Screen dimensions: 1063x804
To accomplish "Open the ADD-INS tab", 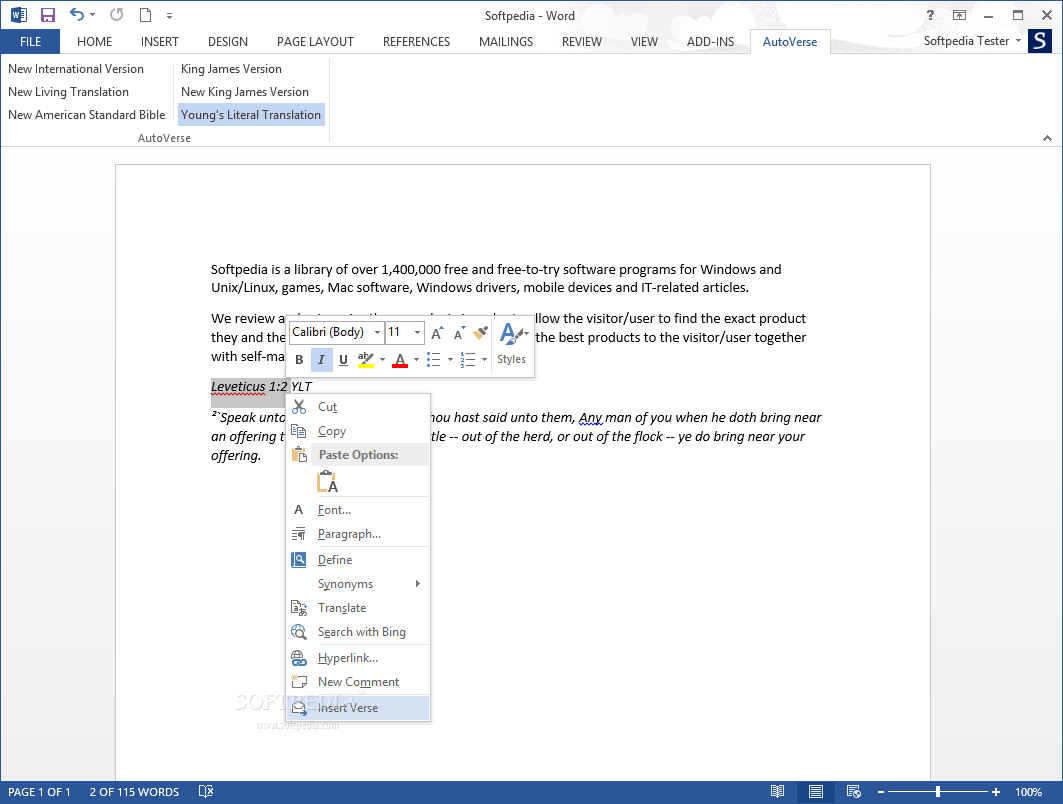I will click(710, 41).
